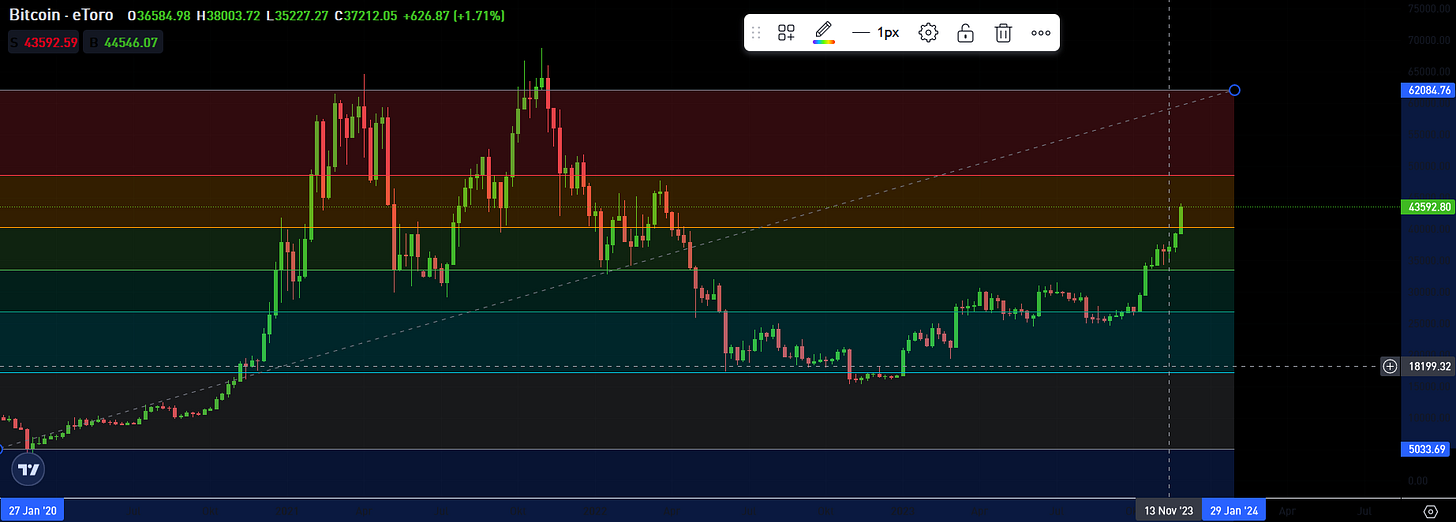Click the buy price 44546.07
The height and width of the screenshot is (522, 1456).
(122, 42)
